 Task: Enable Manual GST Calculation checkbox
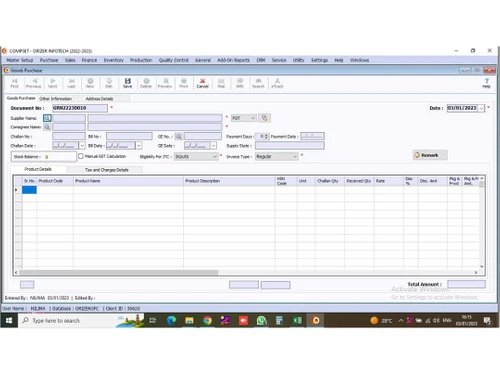pyautogui.click(x=81, y=156)
